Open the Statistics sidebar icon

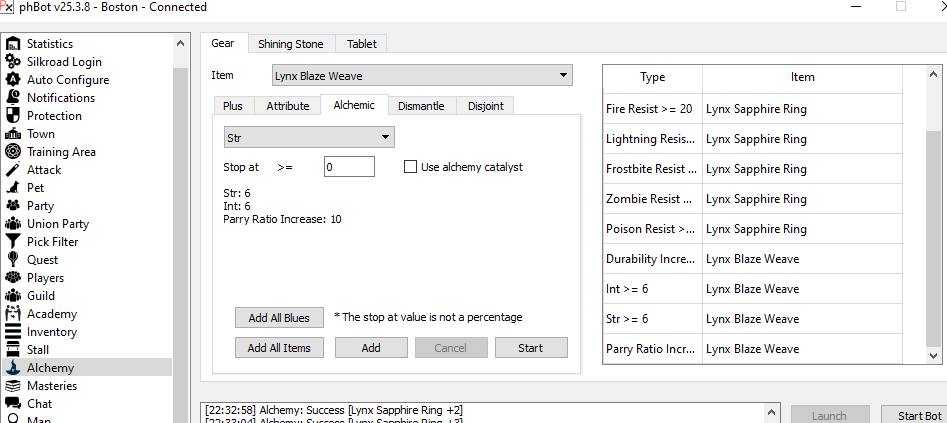(x=13, y=44)
